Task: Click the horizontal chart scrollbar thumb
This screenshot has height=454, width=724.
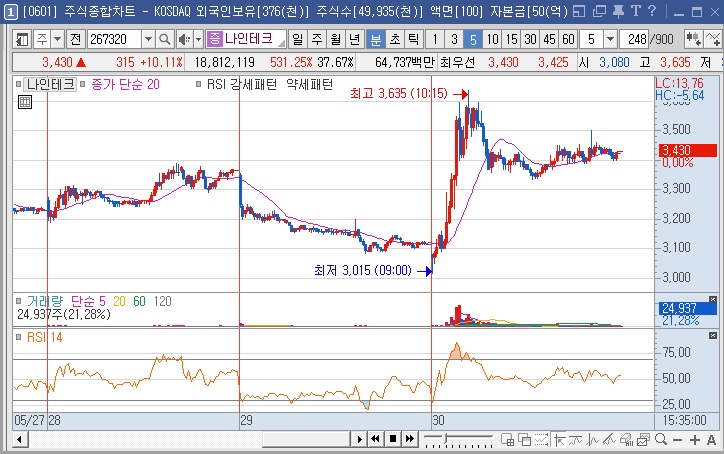Action: point(305,439)
